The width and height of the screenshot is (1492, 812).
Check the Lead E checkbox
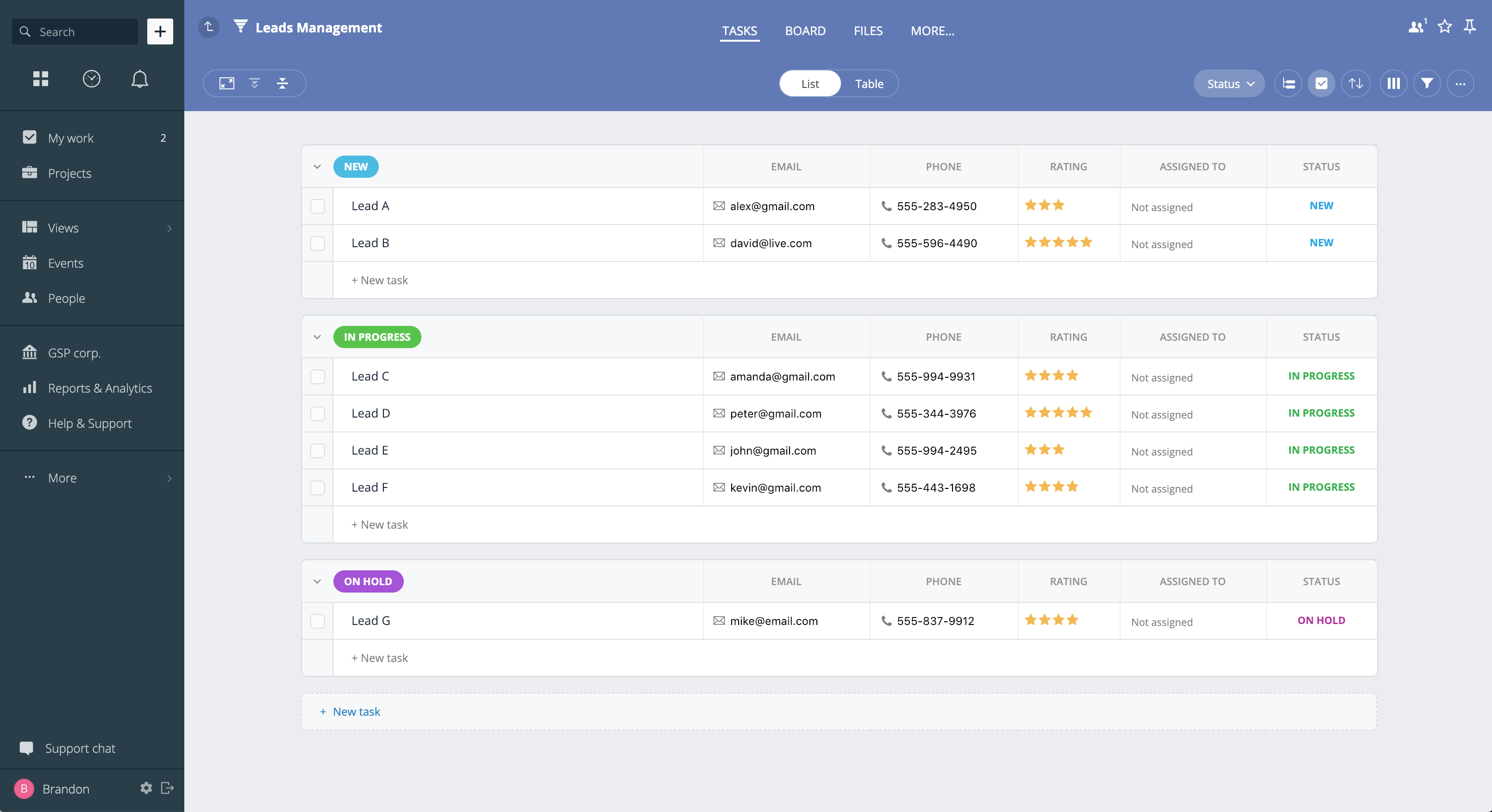coord(317,450)
